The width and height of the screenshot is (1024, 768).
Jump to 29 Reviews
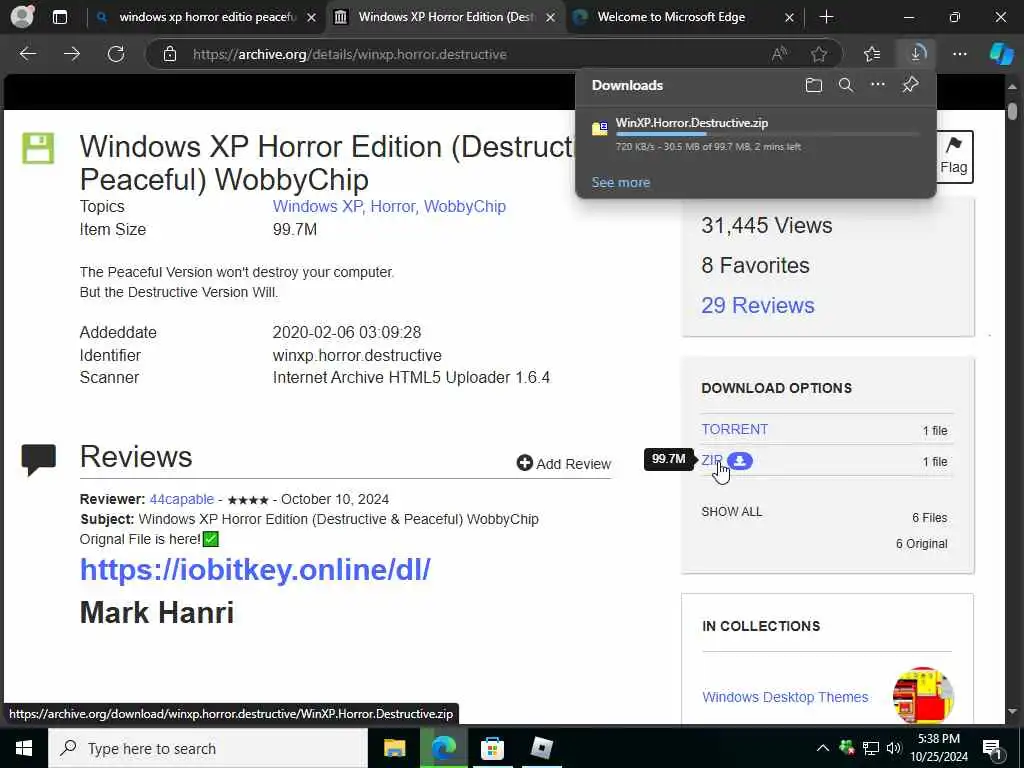tap(758, 305)
